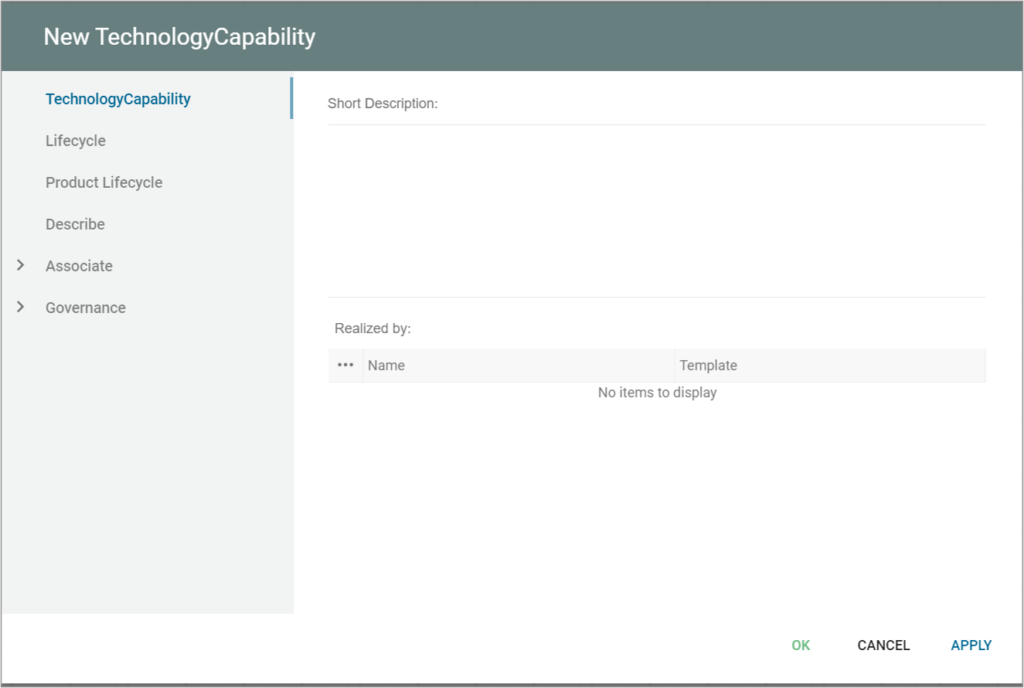This screenshot has width=1024, height=688.
Task: Click the Governance chevron arrow
Action: (22, 307)
